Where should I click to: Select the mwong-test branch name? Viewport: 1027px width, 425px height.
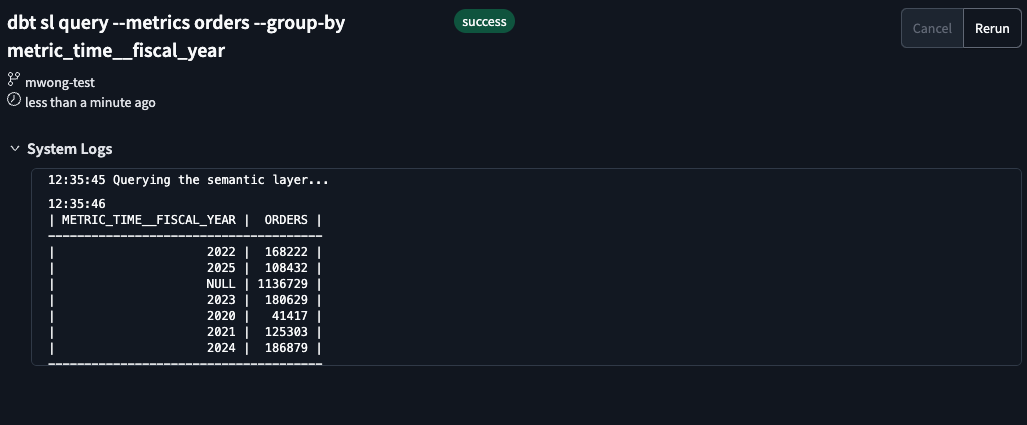[60, 82]
